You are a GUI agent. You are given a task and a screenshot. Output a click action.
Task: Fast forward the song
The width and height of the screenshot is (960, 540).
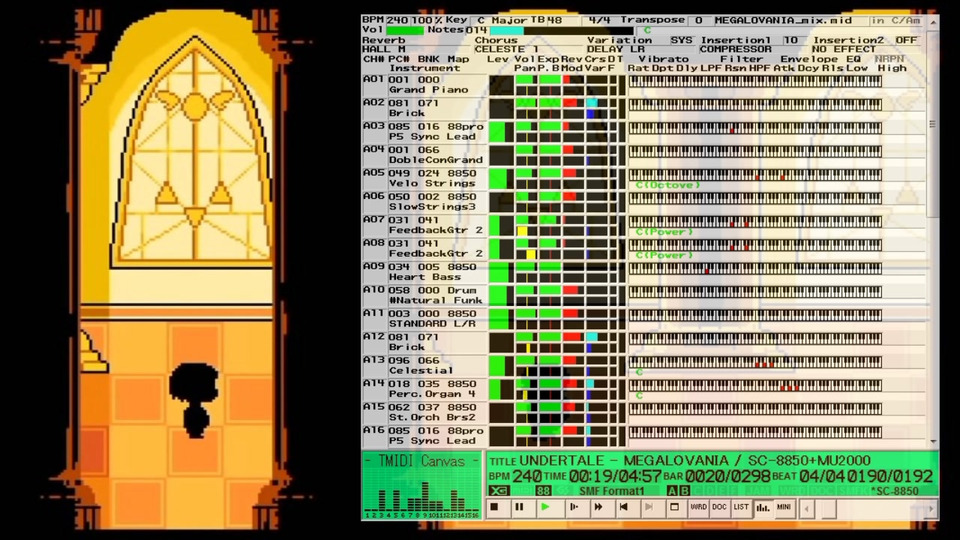click(x=598, y=507)
